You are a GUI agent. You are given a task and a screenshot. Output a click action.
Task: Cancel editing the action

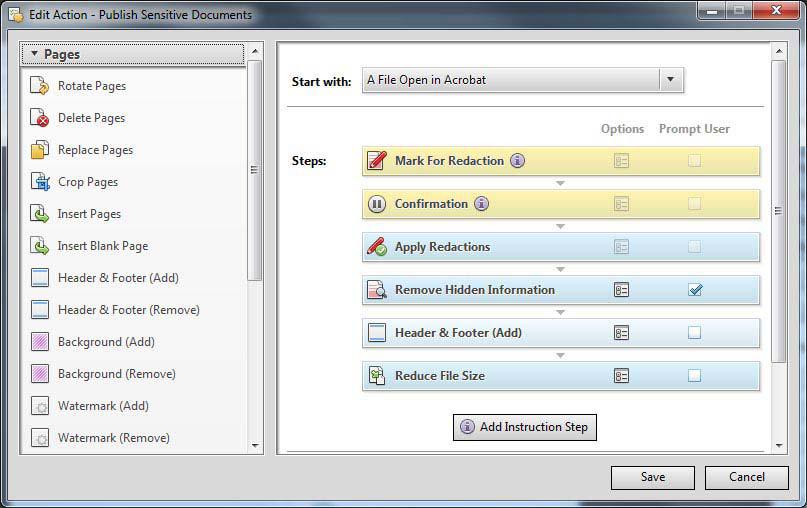[746, 477]
